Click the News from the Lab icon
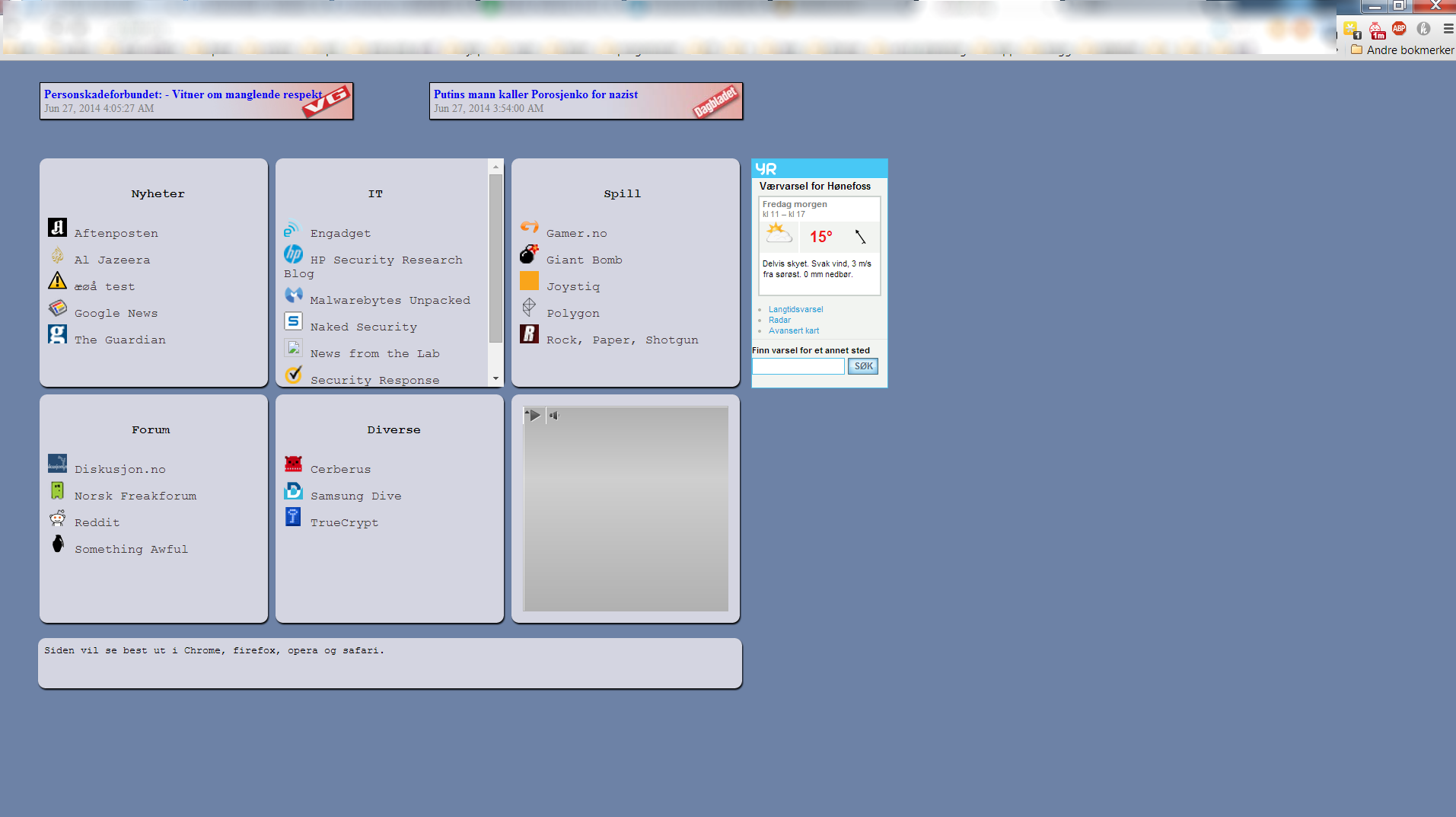Screen dimensions: 1456x817 pyautogui.click(x=293, y=348)
